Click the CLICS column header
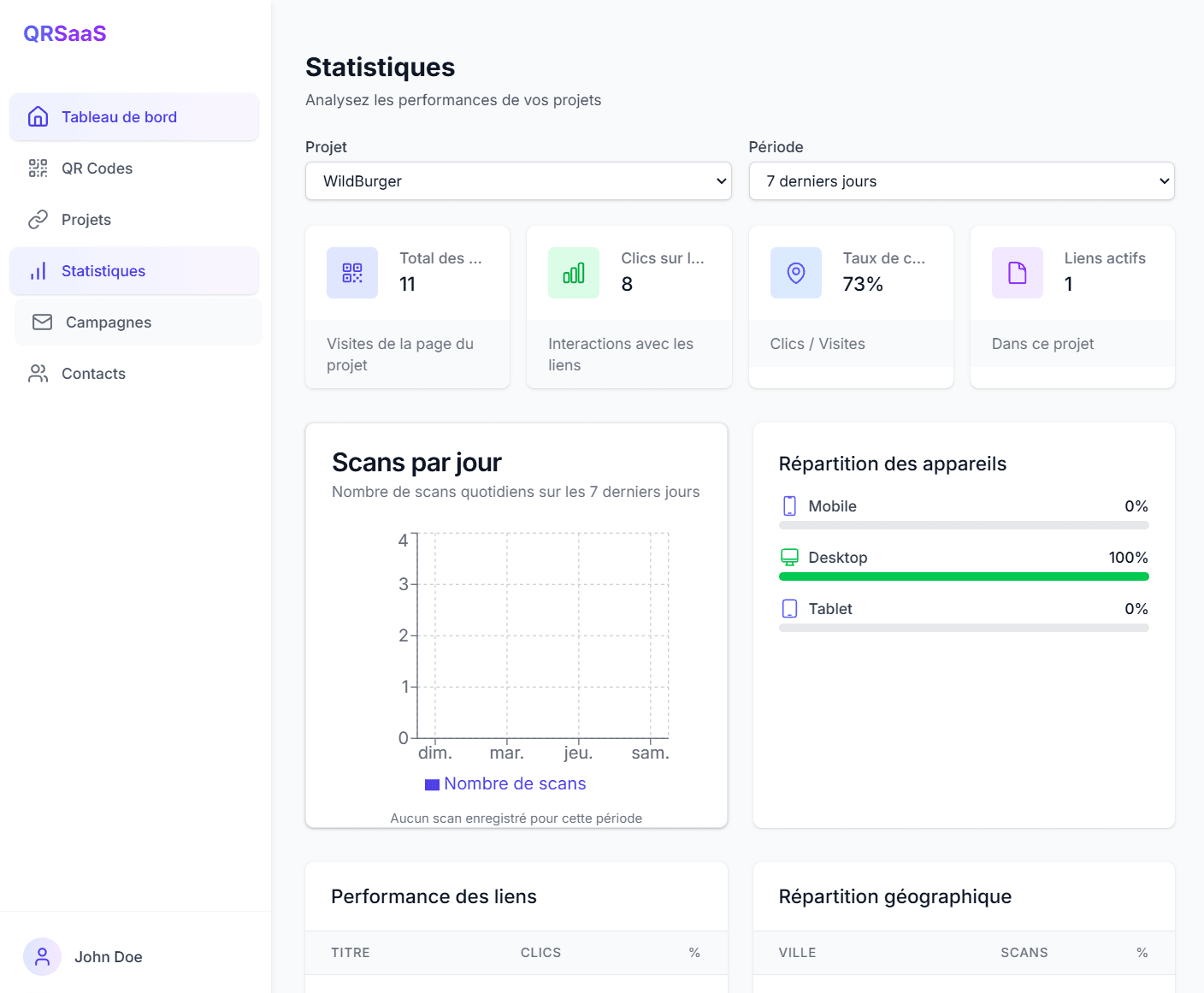 (540, 953)
